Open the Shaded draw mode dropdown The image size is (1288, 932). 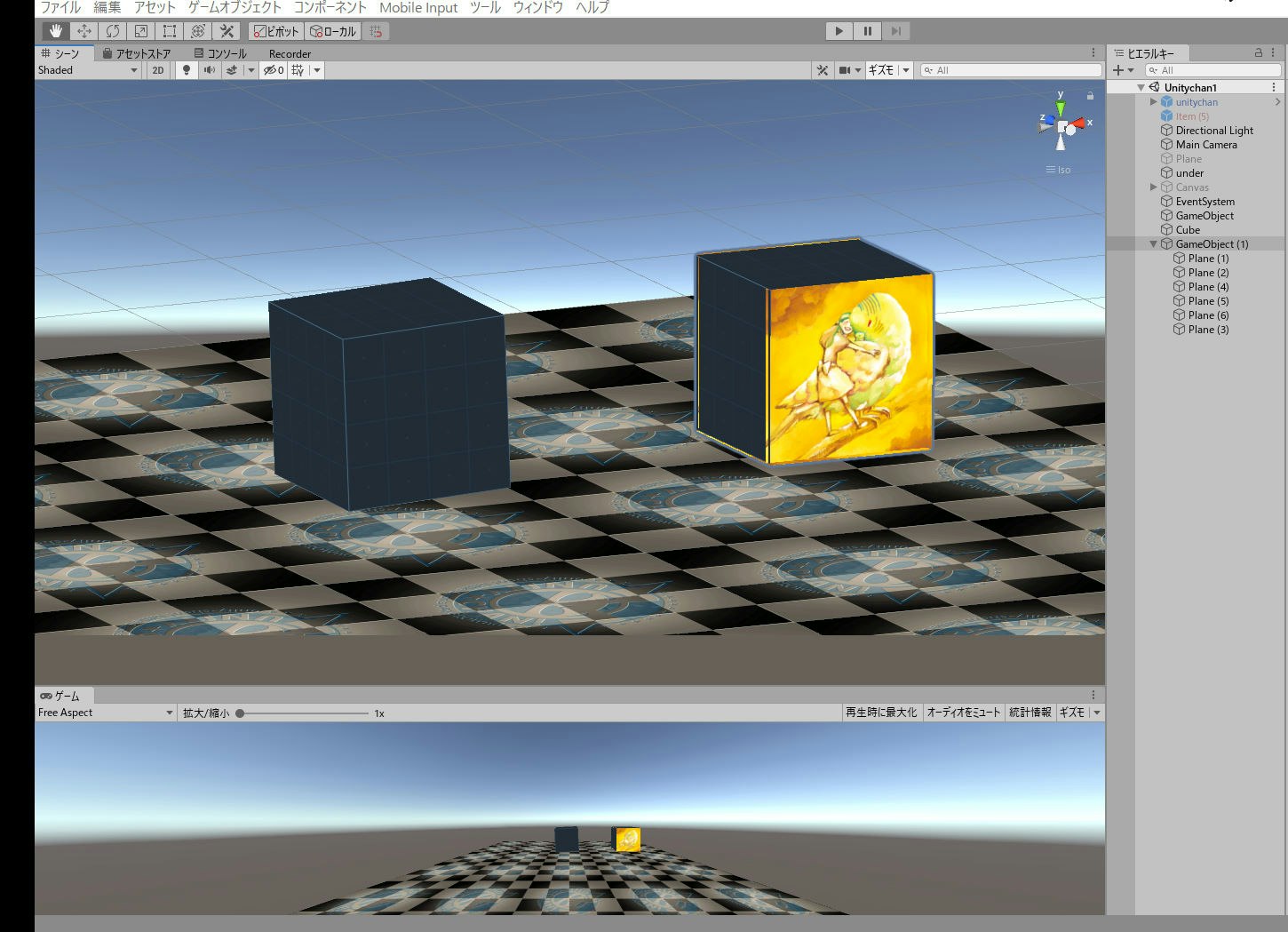(x=88, y=70)
